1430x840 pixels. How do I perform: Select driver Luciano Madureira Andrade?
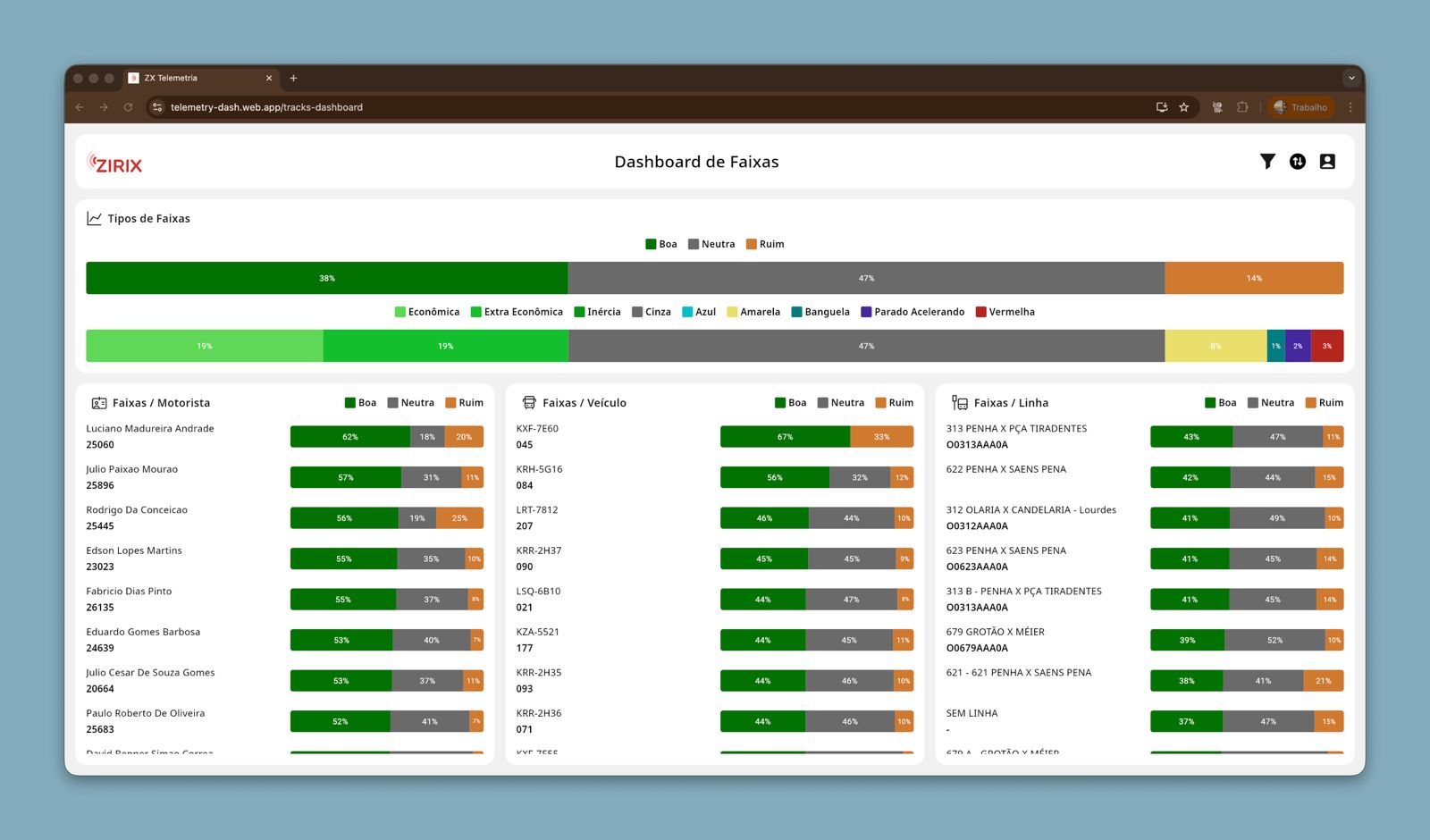pyautogui.click(x=150, y=429)
